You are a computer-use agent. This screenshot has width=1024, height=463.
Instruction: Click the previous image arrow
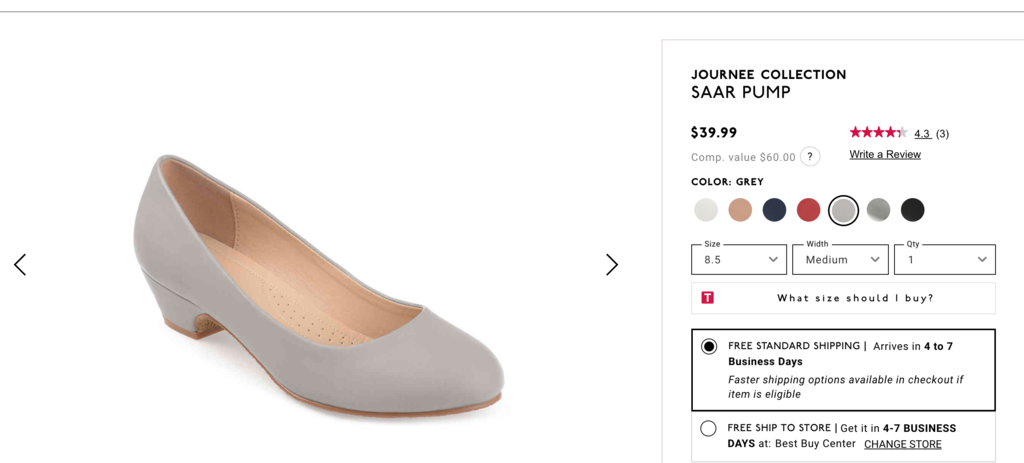coord(20,265)
